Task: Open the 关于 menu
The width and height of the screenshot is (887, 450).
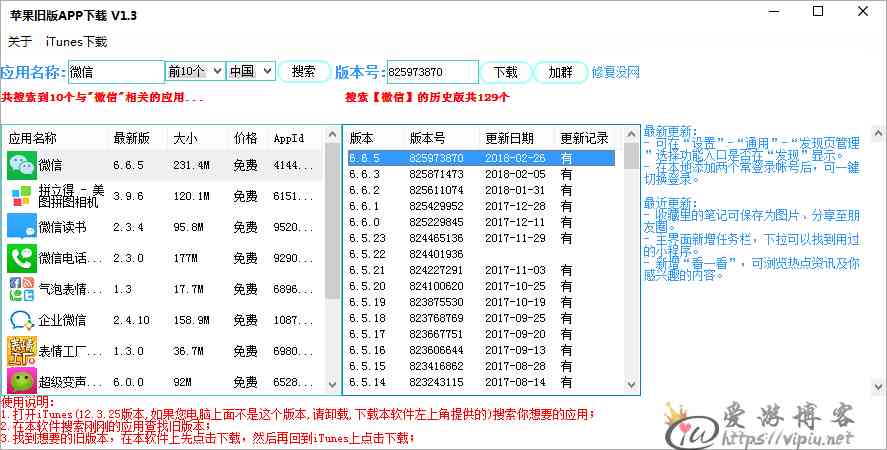Action: click(x=20, y=42)
